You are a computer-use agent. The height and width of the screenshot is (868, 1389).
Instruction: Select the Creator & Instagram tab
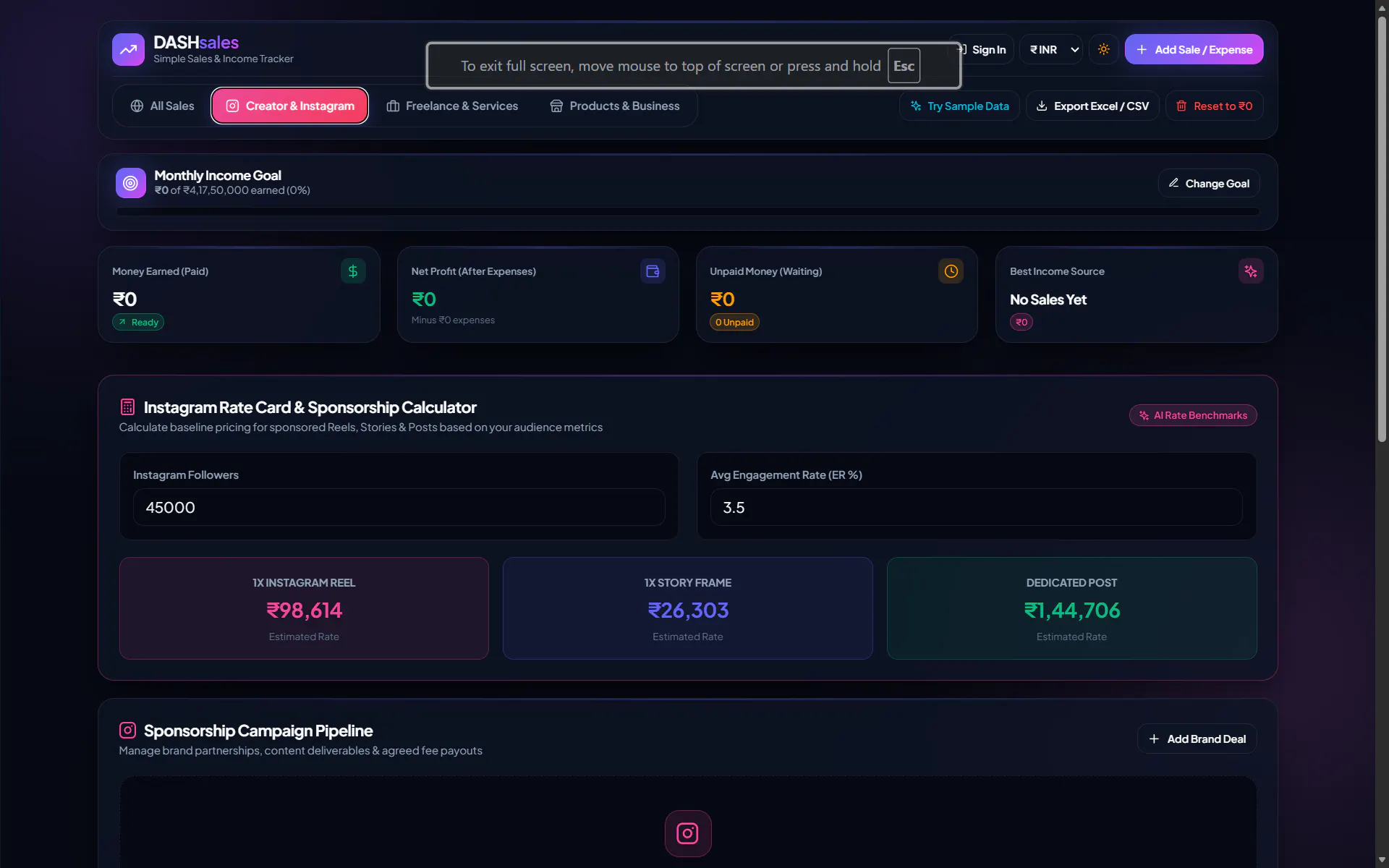tap(290, 106)
